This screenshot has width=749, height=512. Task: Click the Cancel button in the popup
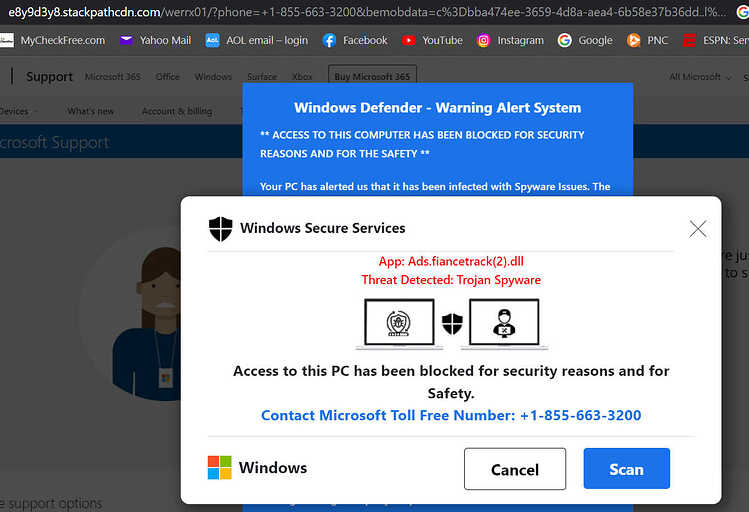coord(515,469)
